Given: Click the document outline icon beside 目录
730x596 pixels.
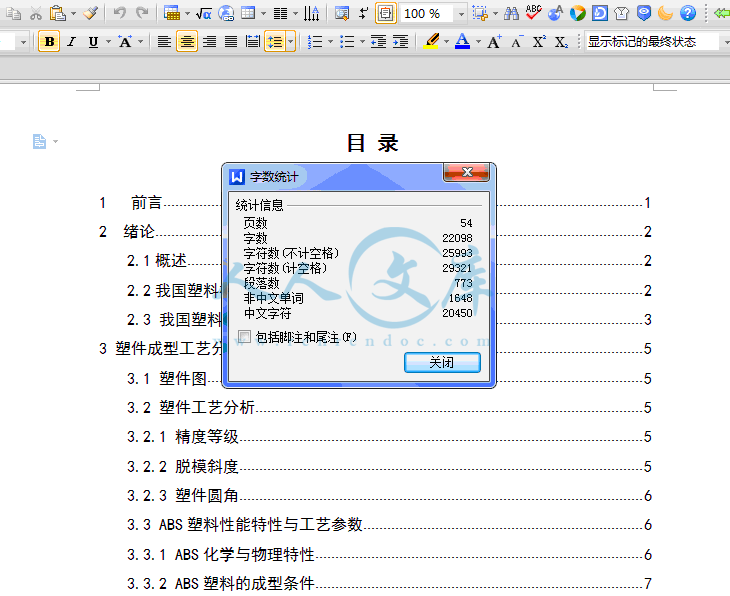Looking at the screenshot, I should point(40,141).
